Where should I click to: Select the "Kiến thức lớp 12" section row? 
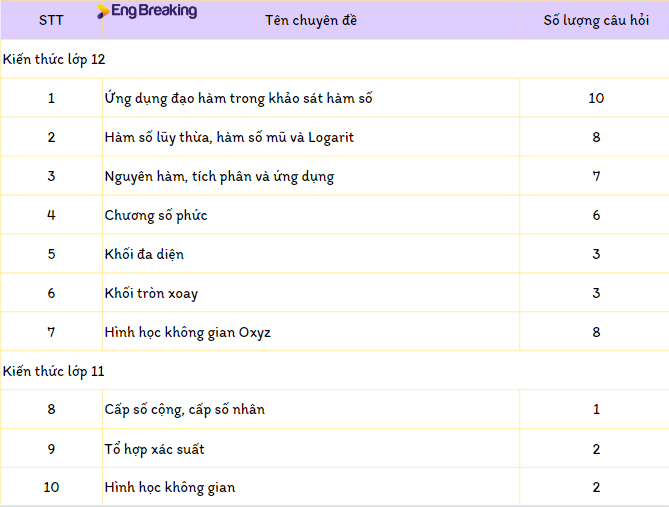[x=54, y=59]
